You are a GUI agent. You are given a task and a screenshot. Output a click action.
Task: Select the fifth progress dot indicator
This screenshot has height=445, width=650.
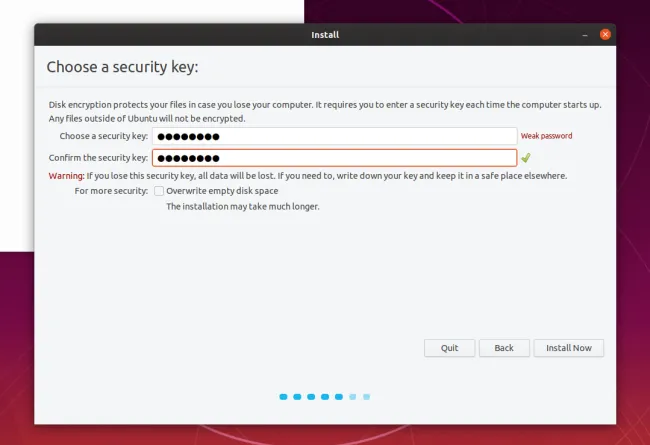(339, 397)
